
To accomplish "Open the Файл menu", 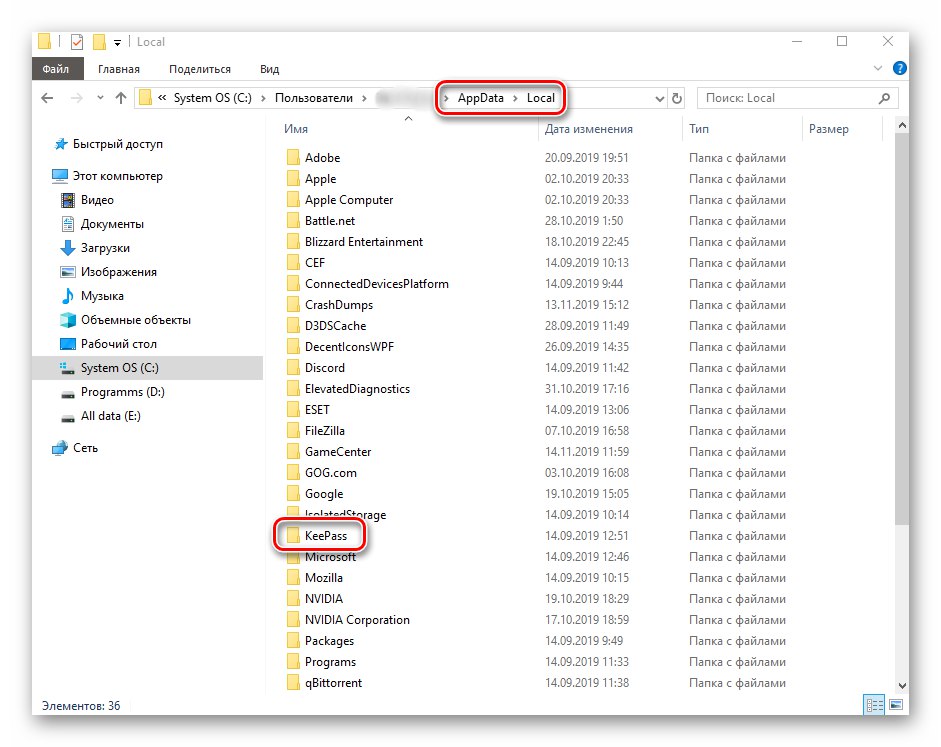I will (57, 68).
